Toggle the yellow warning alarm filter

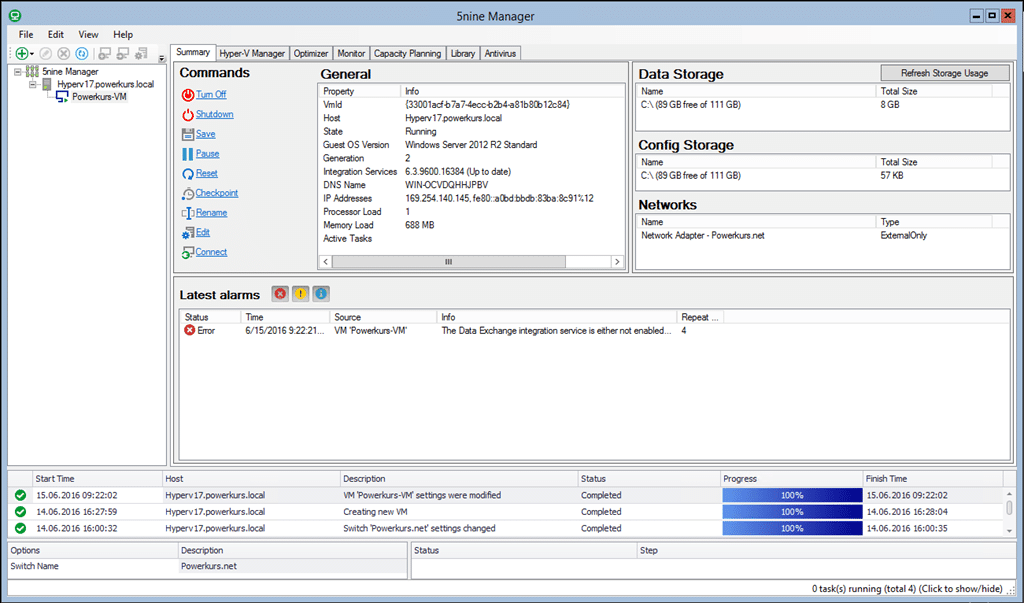point(300,294)
